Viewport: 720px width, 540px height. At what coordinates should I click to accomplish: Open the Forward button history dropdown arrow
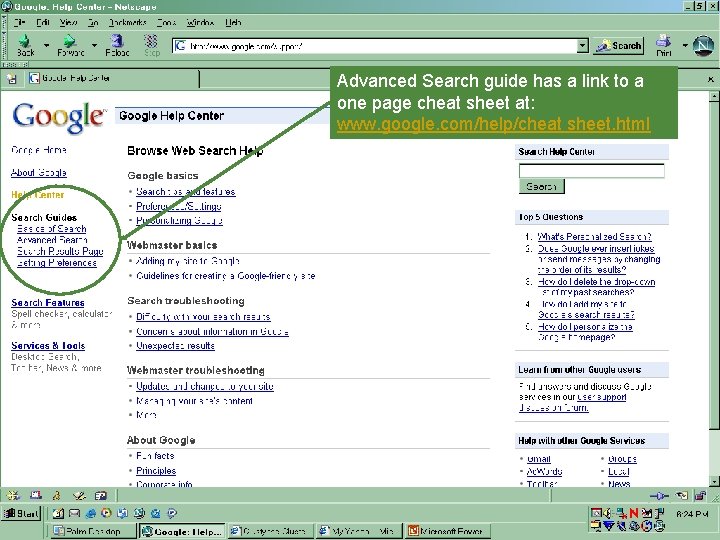94,45
